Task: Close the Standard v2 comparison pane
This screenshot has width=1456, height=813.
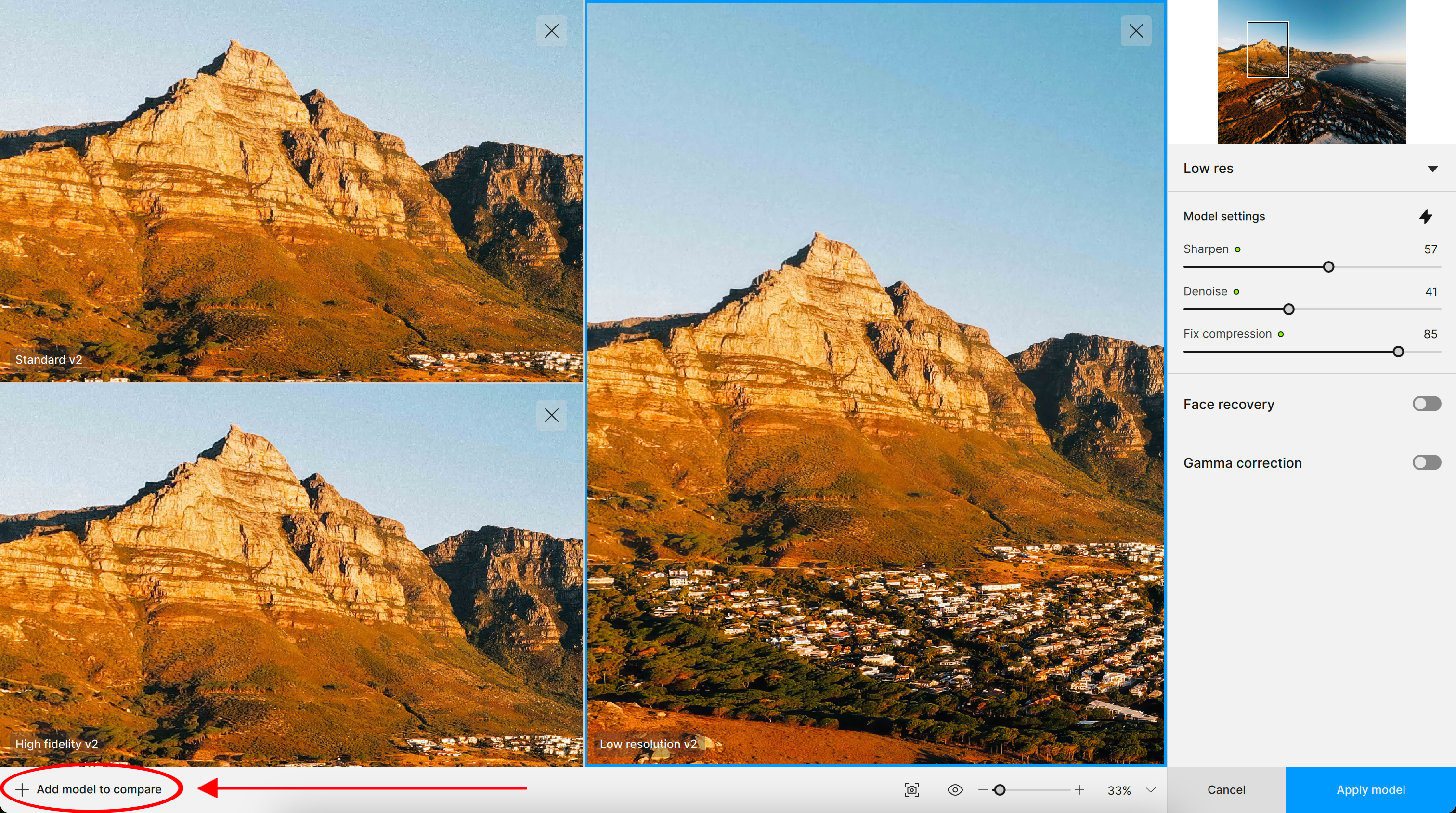Action: pyautogui.click(x=551, y=30)
